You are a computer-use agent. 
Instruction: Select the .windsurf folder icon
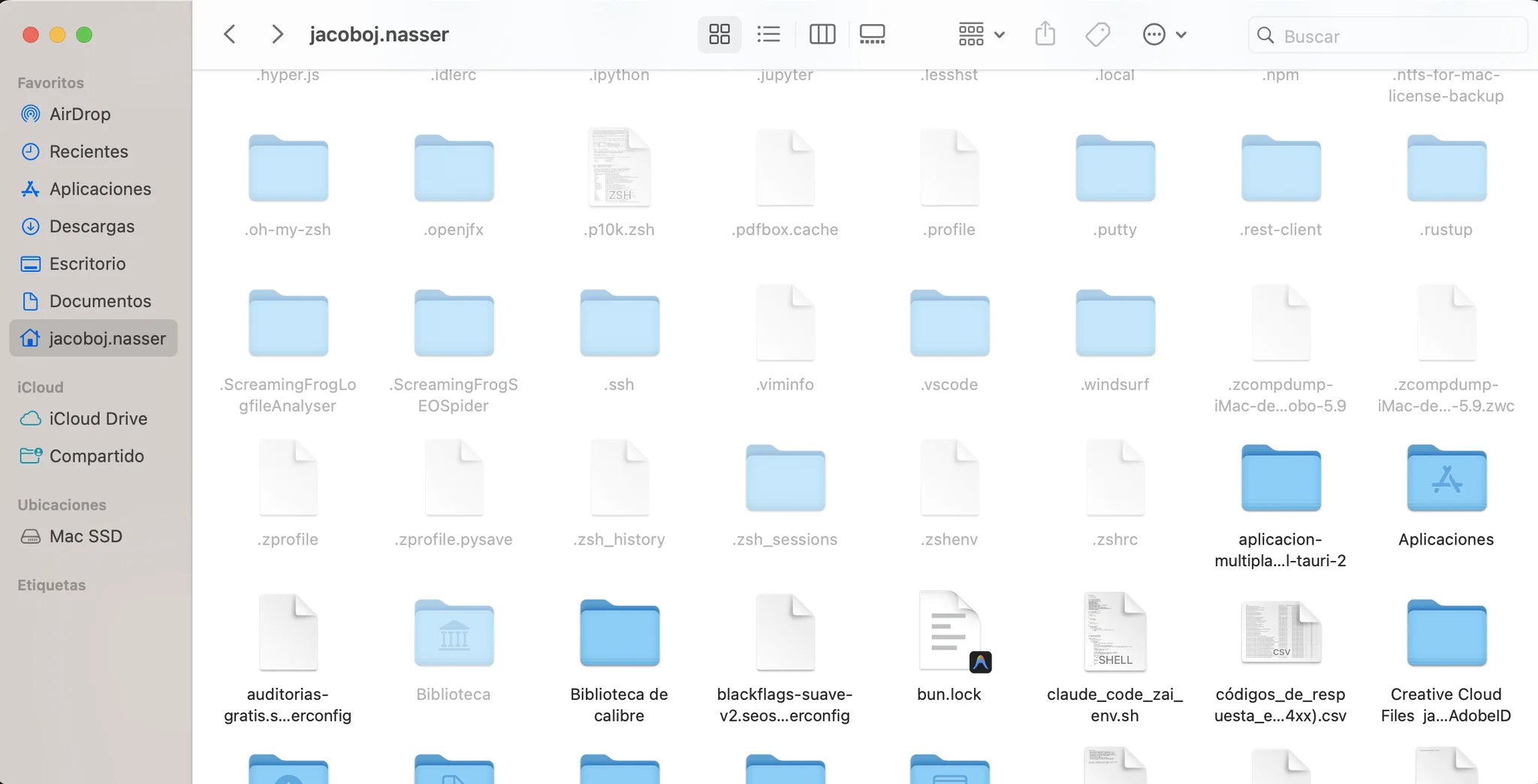1115,323
